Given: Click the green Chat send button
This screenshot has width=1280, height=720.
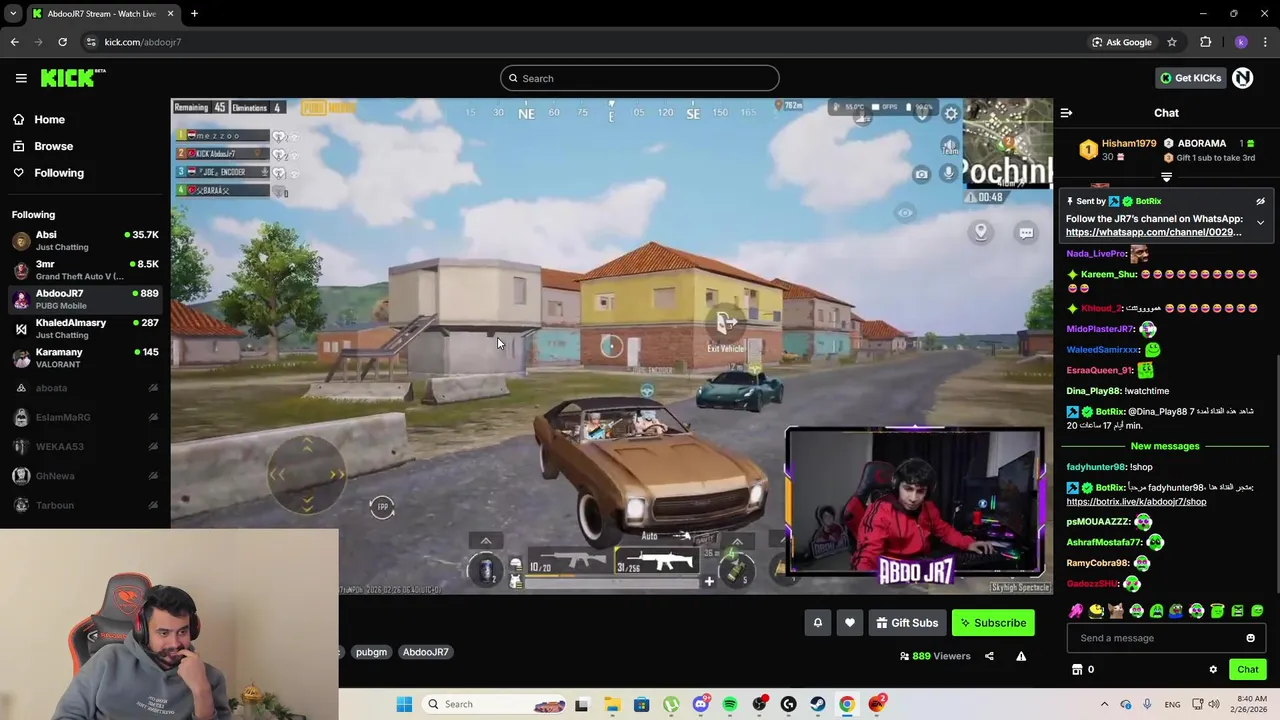Looking at the screenshot, I should coord(1247,670).
